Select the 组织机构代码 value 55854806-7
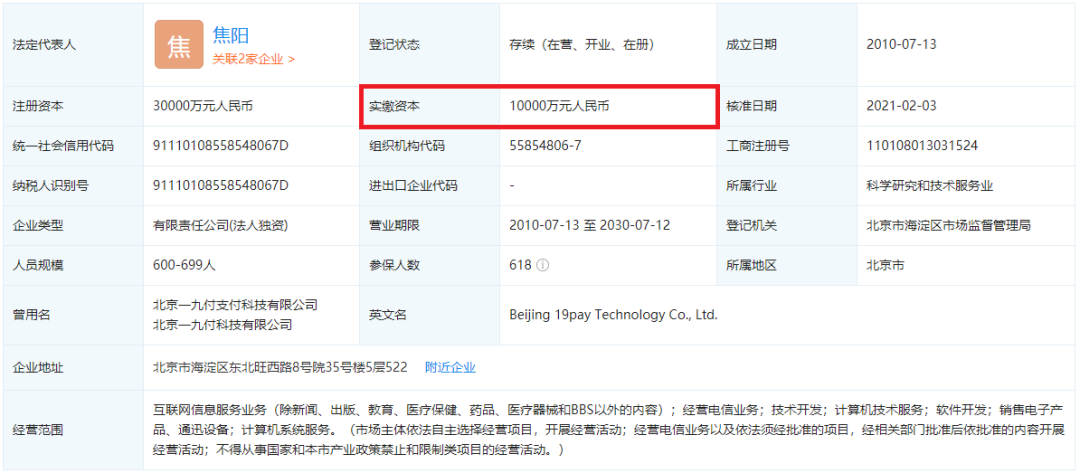Screen dimensions: 1080x473 point(545,146)
